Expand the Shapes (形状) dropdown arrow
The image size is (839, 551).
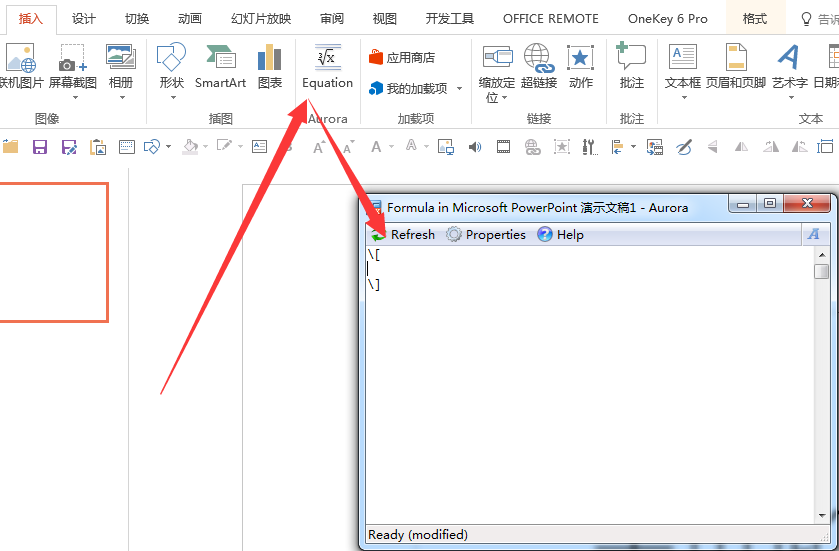point(173,97)
